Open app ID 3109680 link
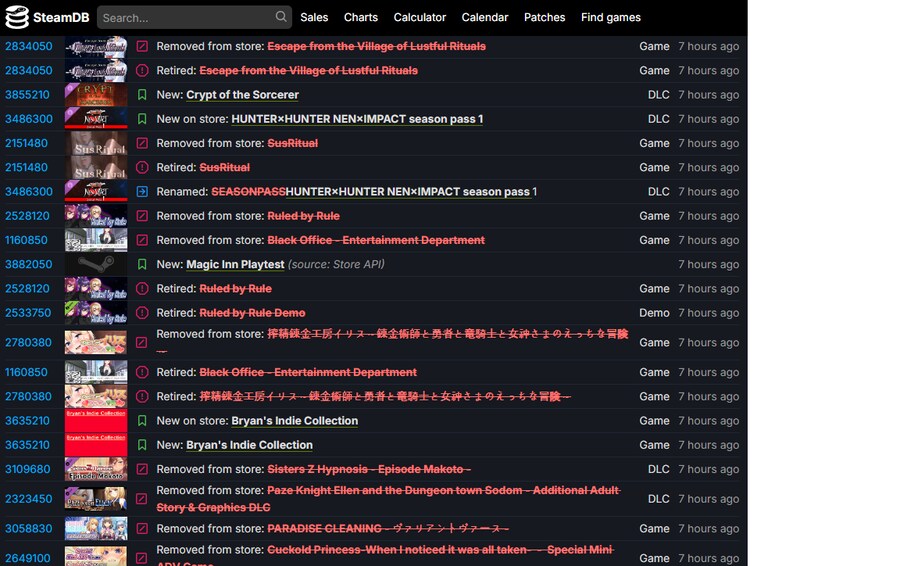Screen dimensions: 900x566 pos(28,469)
